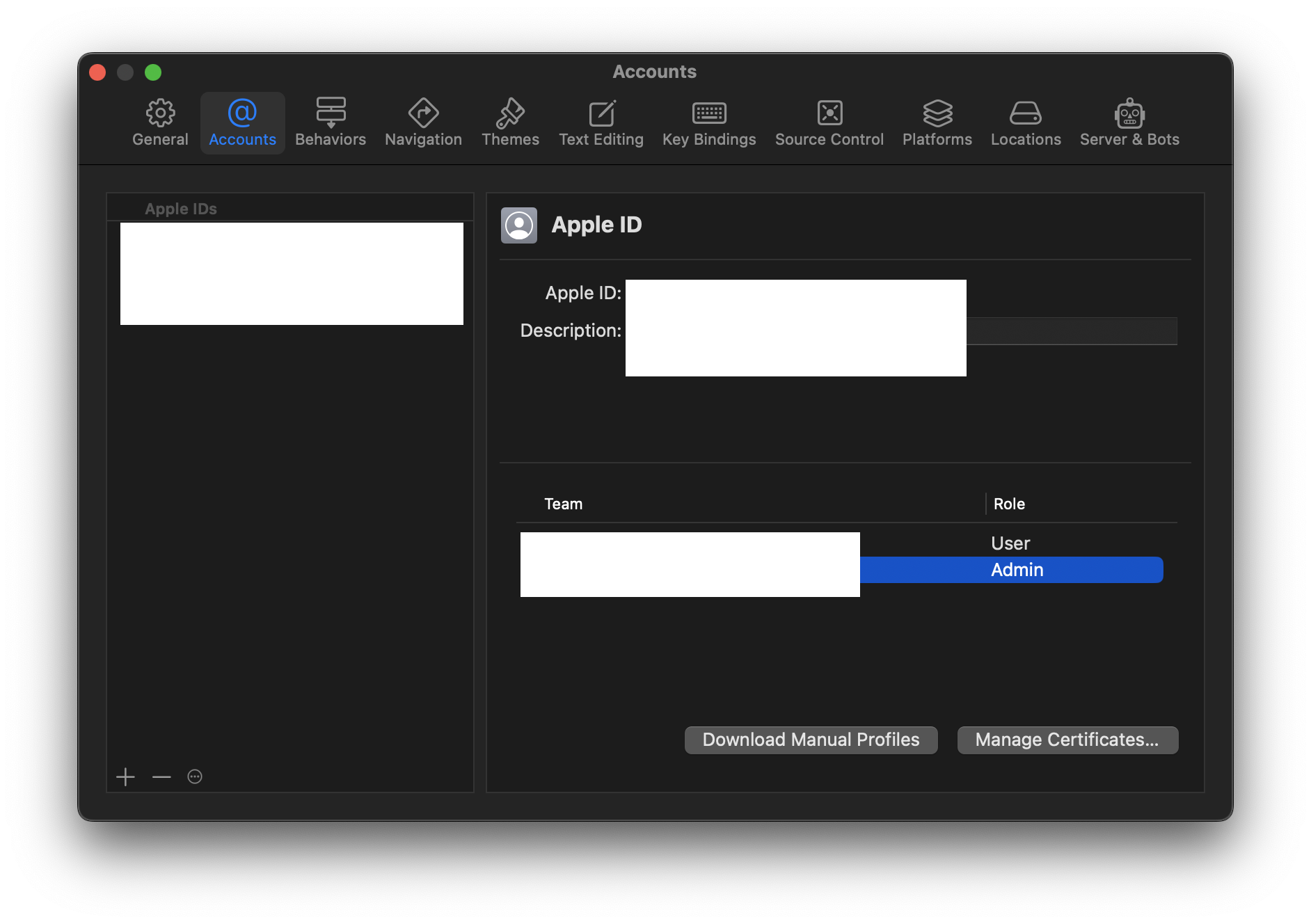This screenshot has width=1311, height=924.
Task: Open the Themes preferences pane
Action: [510, 123]
